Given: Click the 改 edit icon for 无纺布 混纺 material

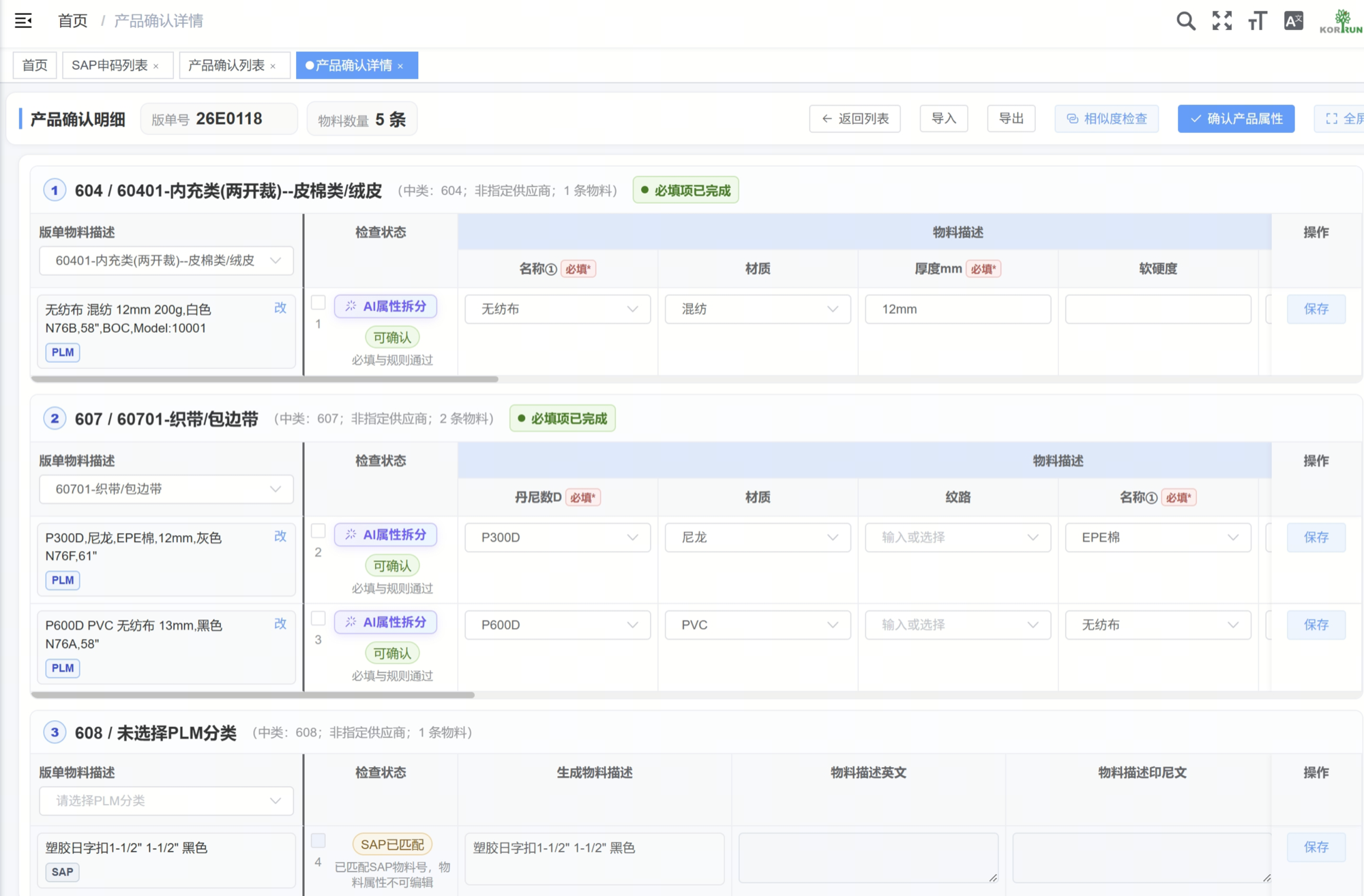Looking at the screenshot, I should [280, 308].
